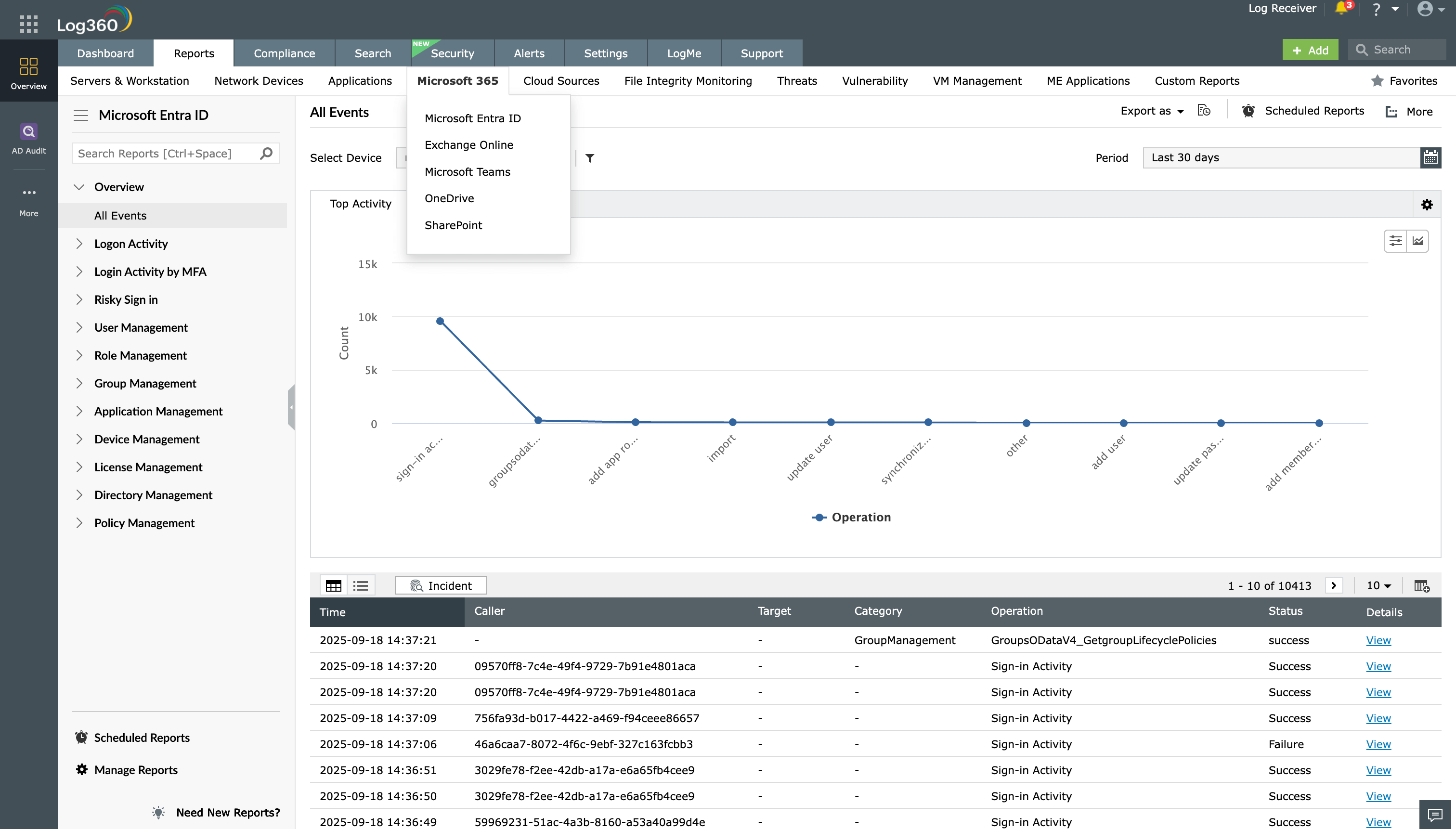Click the chart type icon

coord(1418,241)
